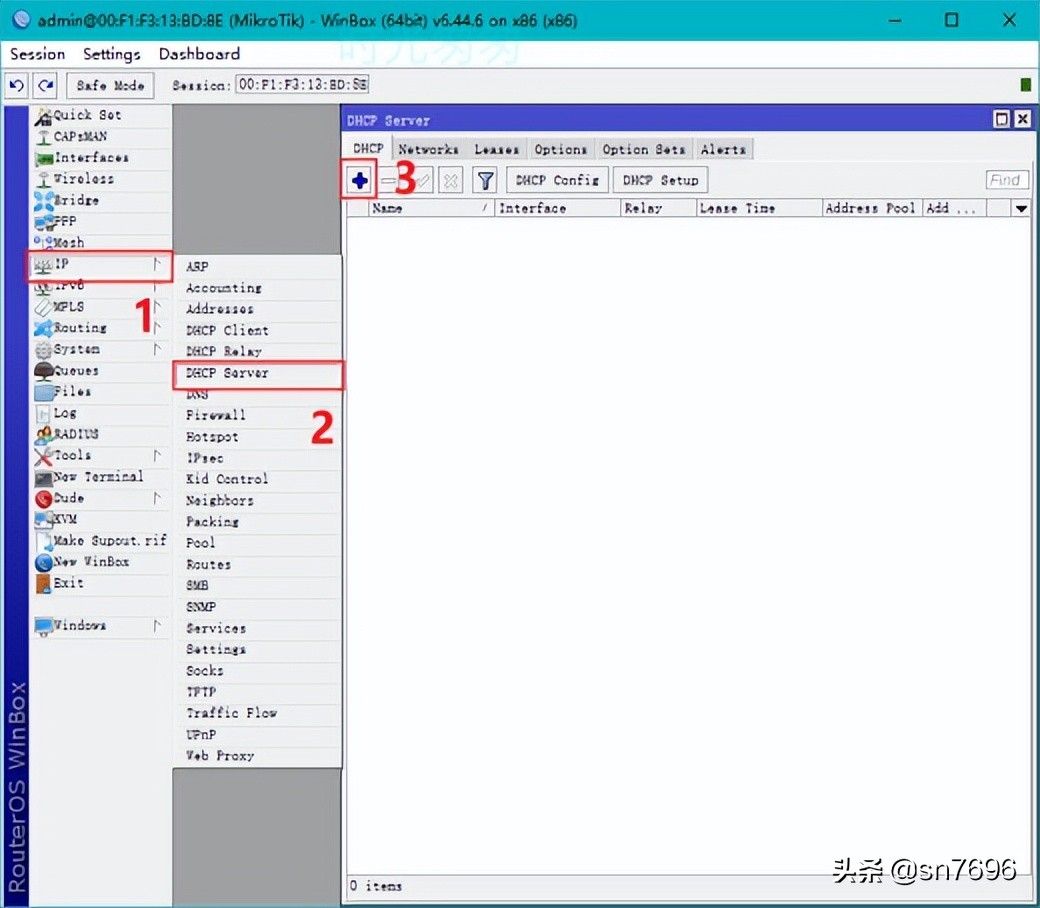Image resolution: width=1040 pixels, height=908 pixels.
Task: Open Quick Set in sidebar
Action: [x=100, y=115]
